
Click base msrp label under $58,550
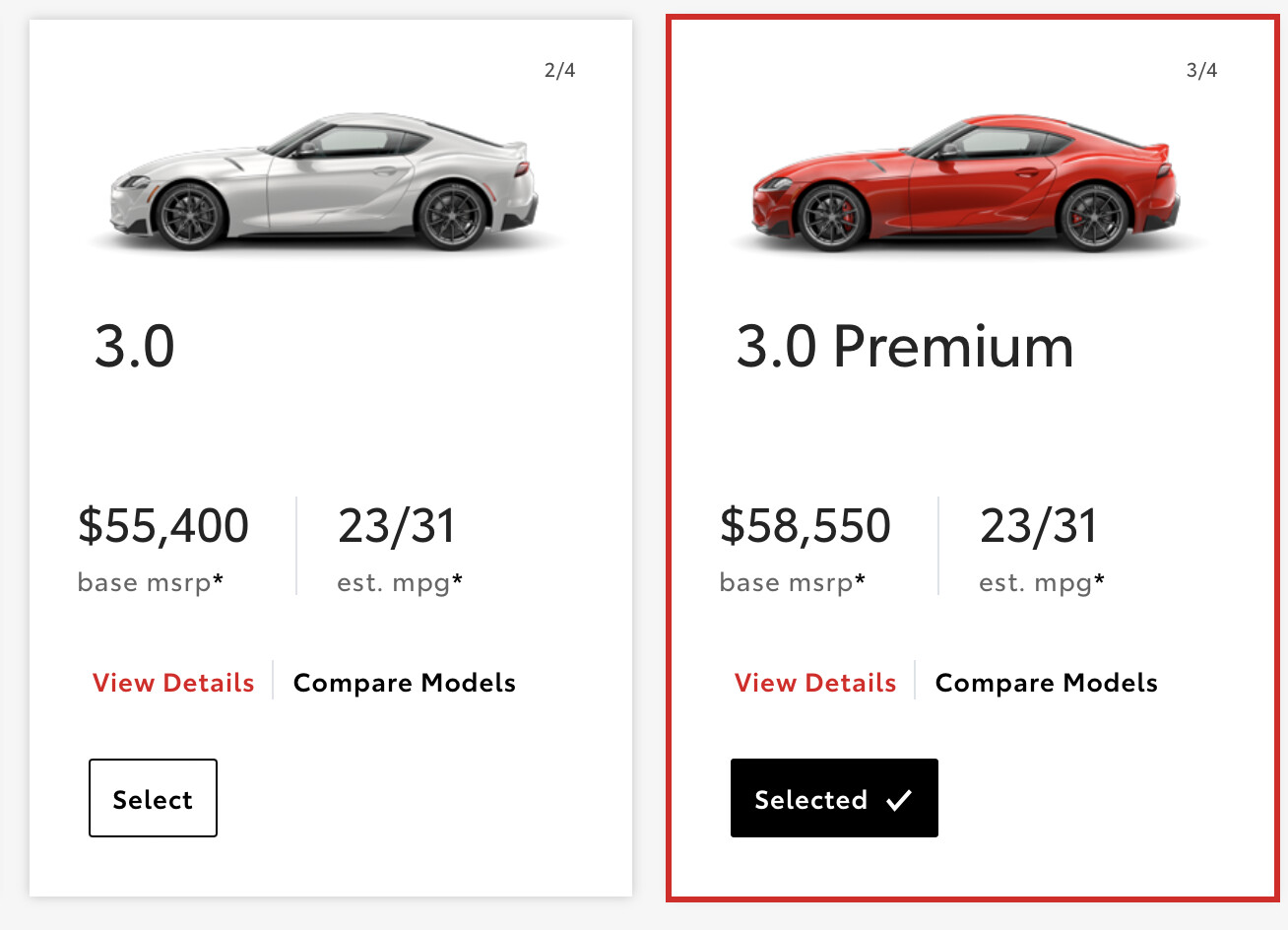(x=793, y=583)
